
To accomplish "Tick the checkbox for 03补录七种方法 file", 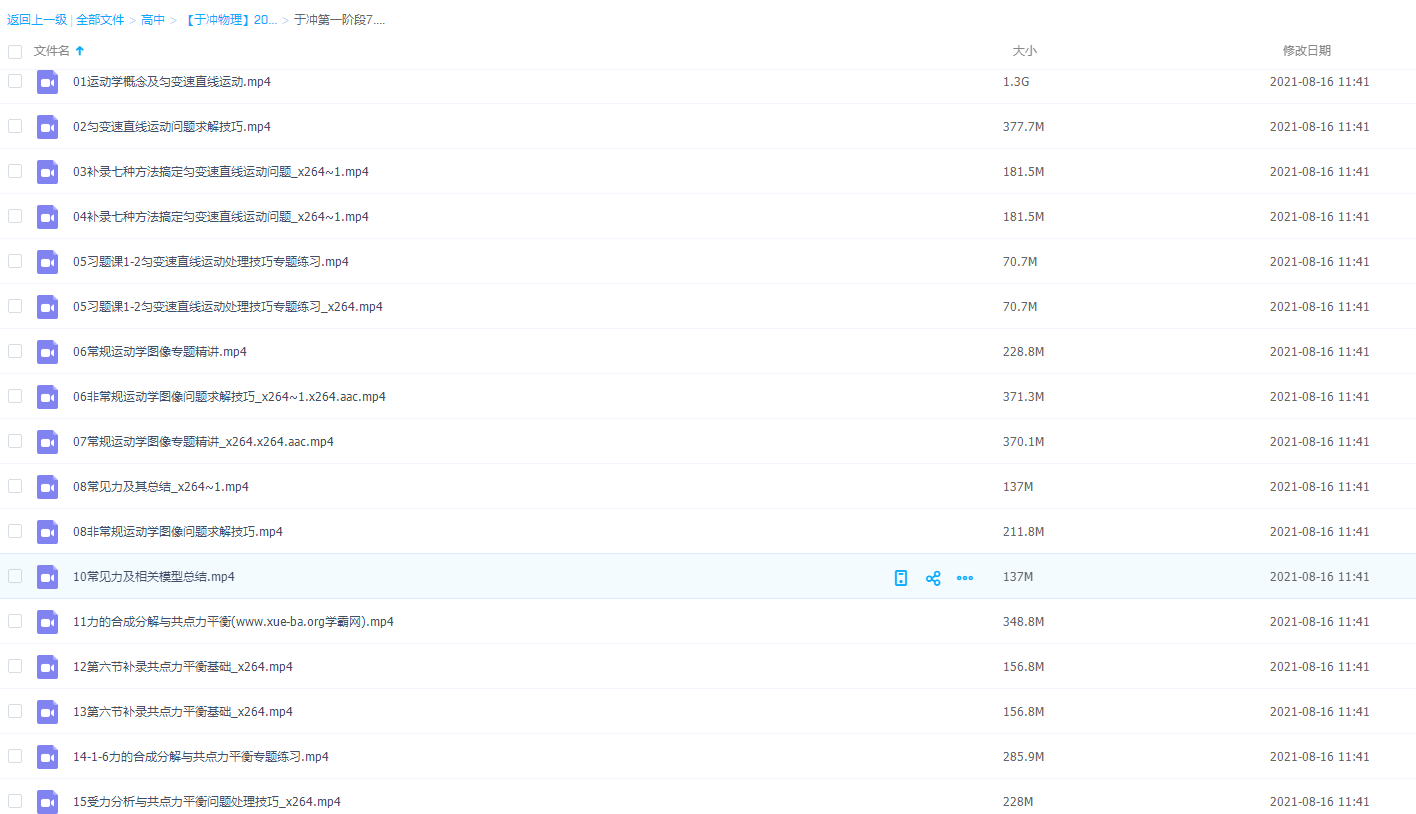I will click(x=15, y=171).
